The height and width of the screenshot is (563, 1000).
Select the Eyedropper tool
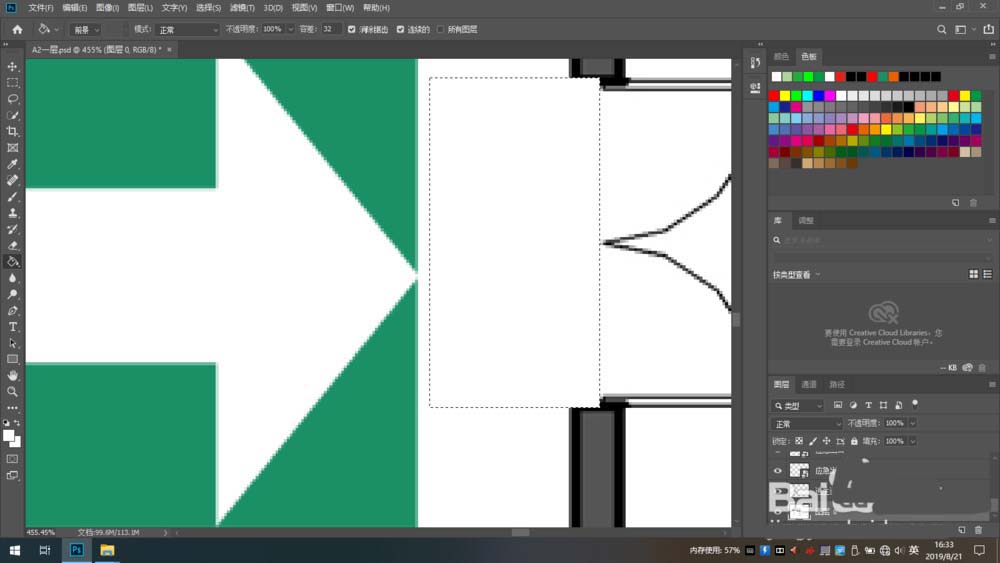tap(13, 164)
